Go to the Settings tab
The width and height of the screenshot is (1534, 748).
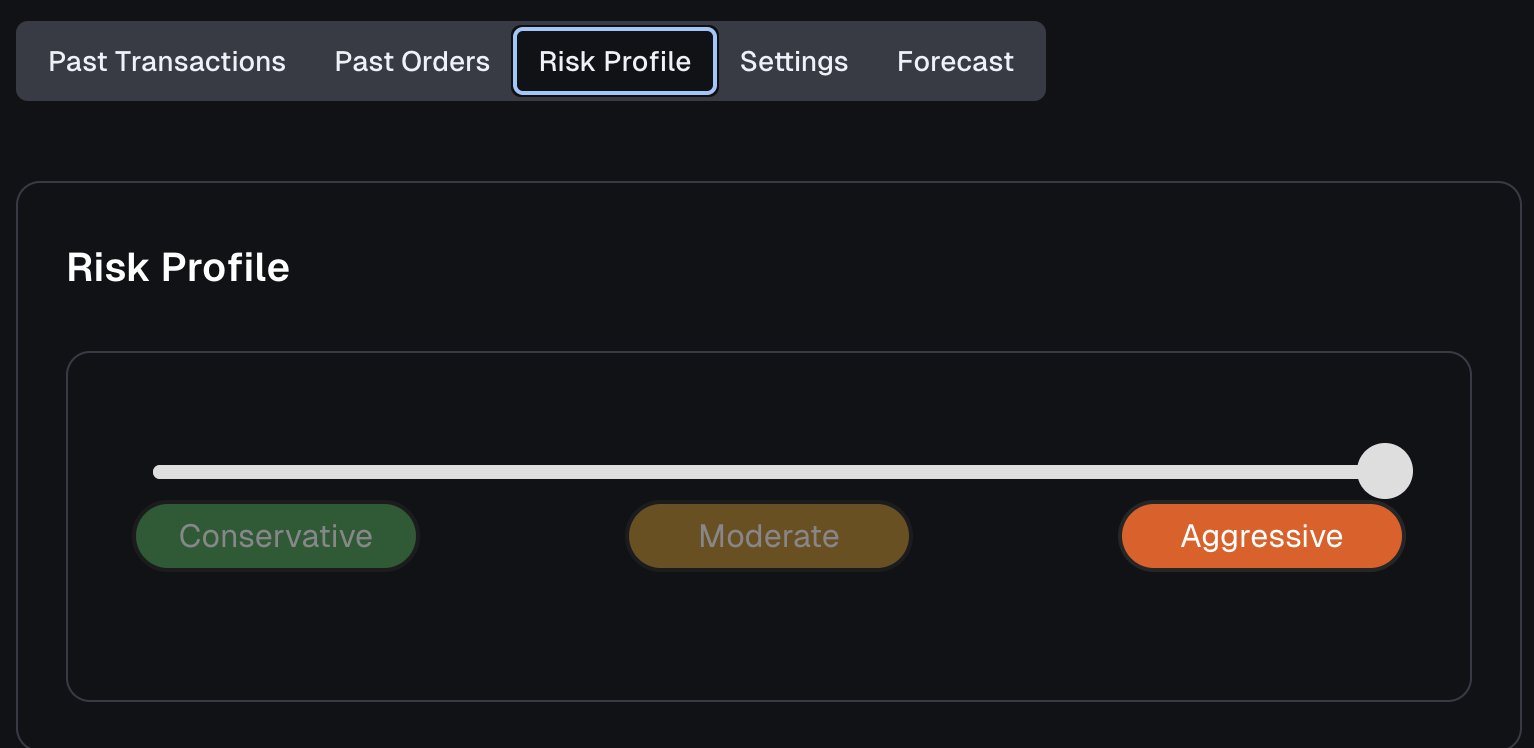click(x=794, y=62)
